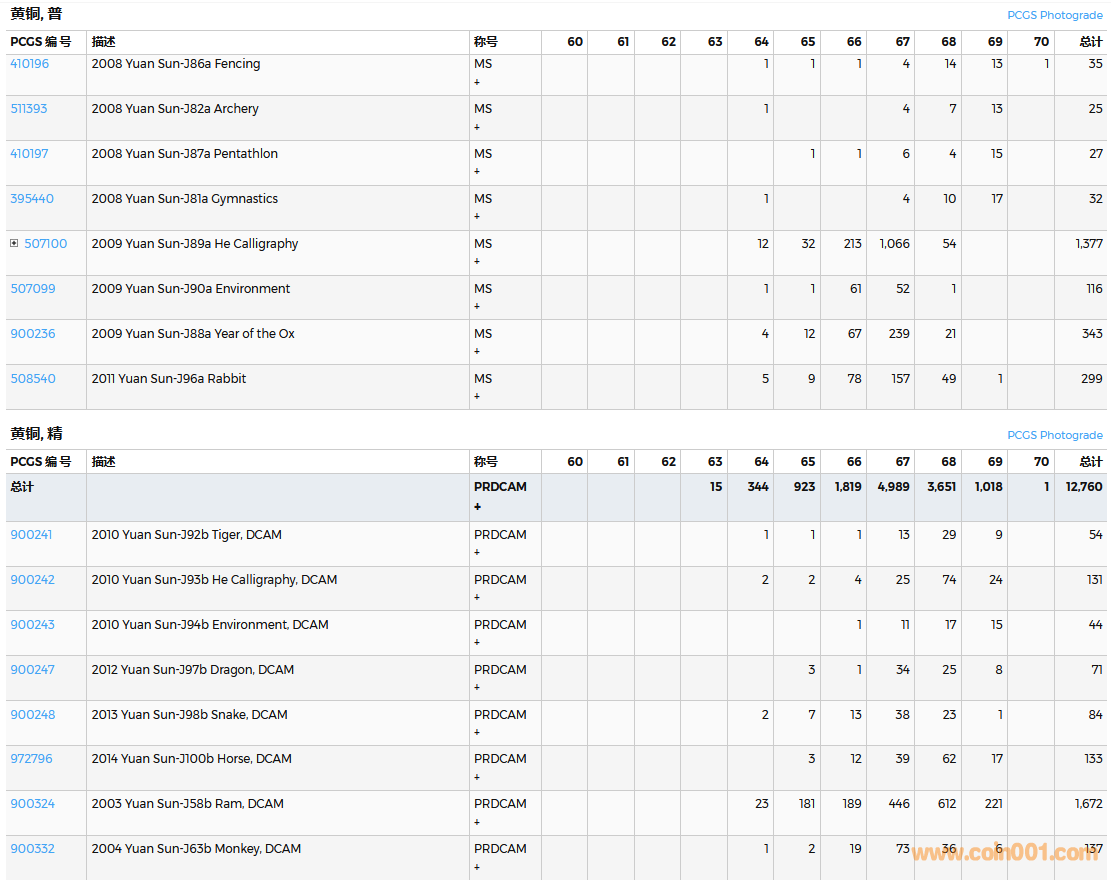Image resolution: width=1111 pixels, height=880 pixels.
Task: Select PCGS number 395440 Gymnastics
Action: pyautogui.click(x=32, y=199)
